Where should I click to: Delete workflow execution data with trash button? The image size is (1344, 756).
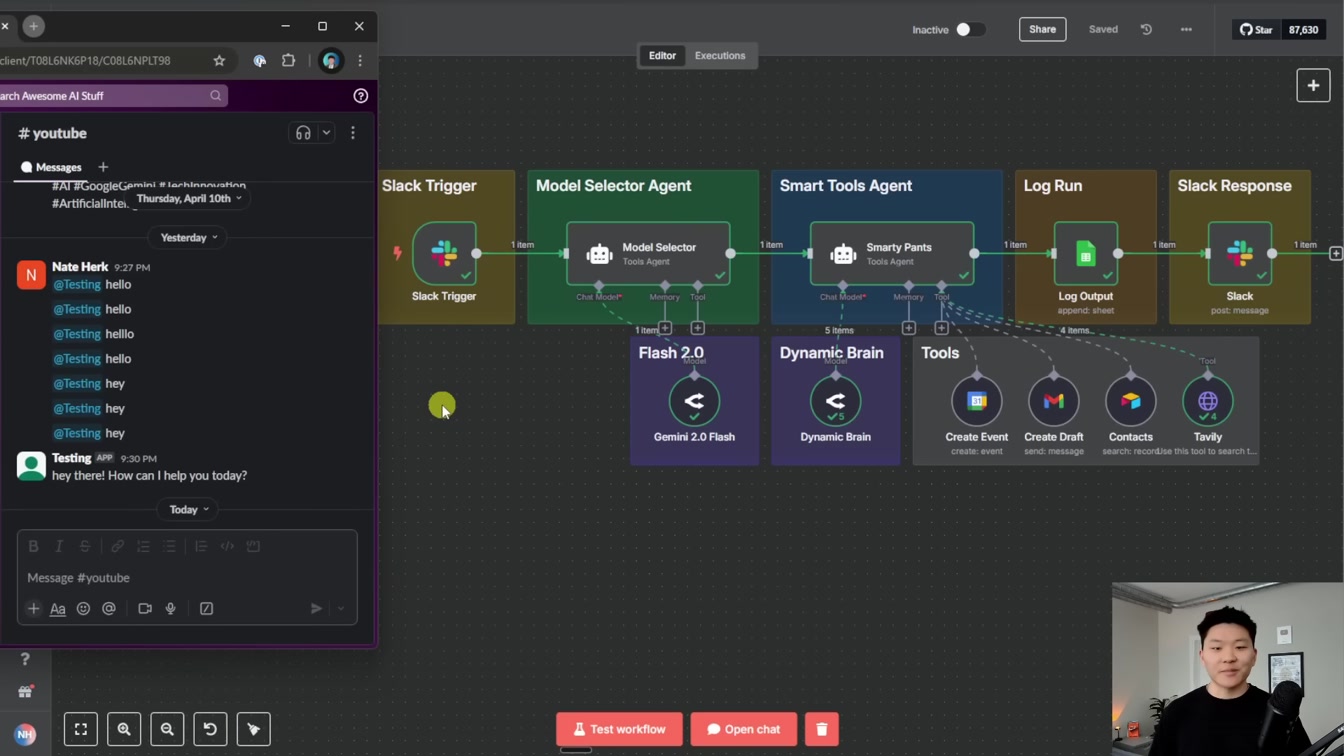(822, 729)
